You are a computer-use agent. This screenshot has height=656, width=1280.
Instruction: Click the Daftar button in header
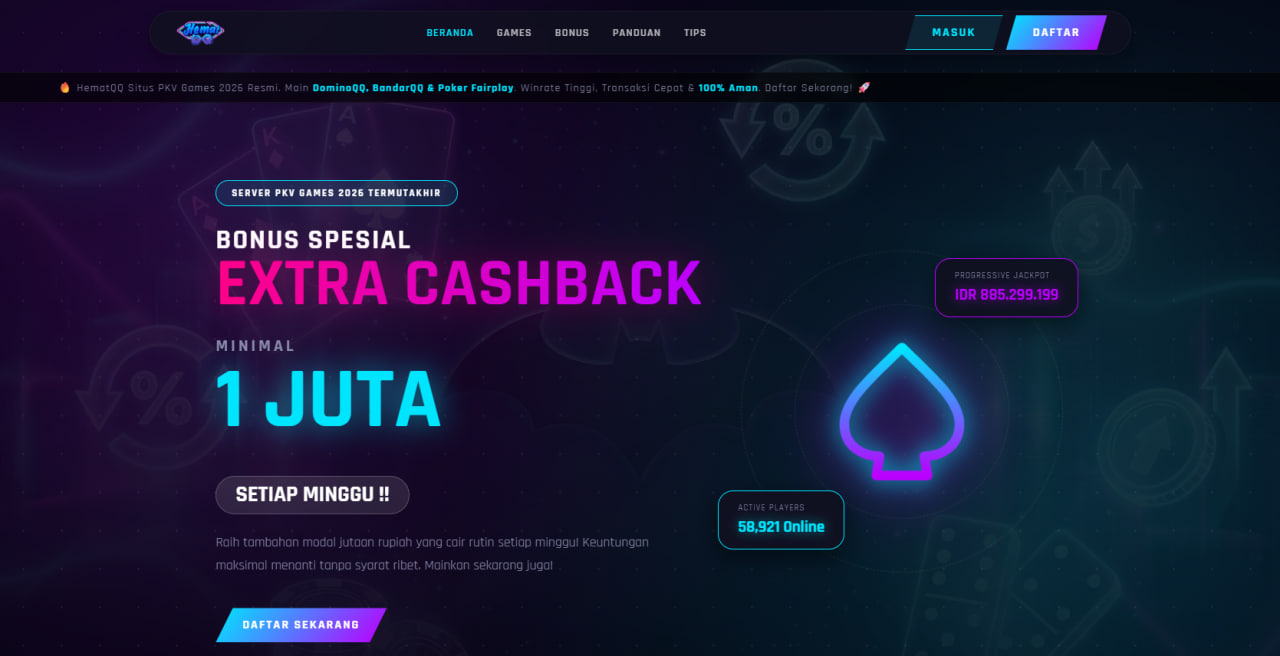[x=1056, y=33]
